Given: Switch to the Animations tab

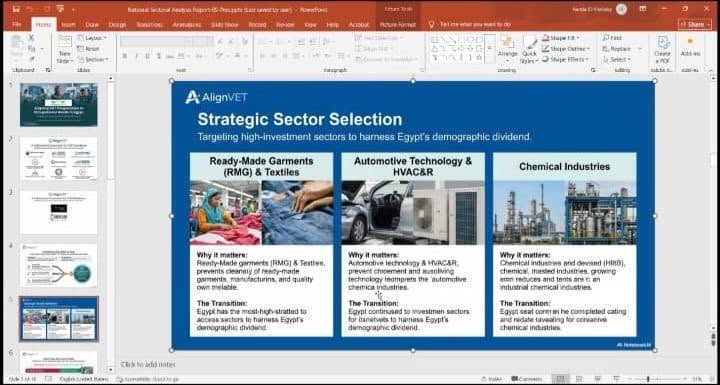Looking at the screenshot, I should click(x=187, y=24).
